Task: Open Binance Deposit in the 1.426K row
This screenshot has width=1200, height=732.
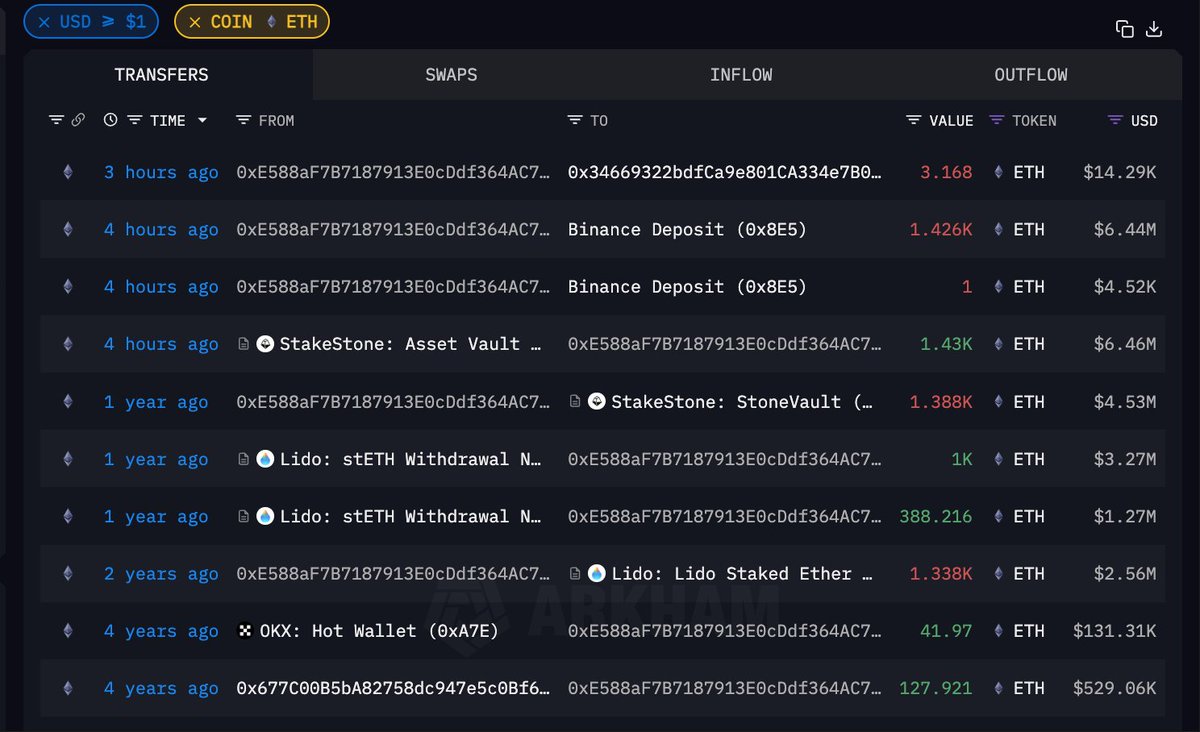Action: pyautogui.click(x=687, y=229)
